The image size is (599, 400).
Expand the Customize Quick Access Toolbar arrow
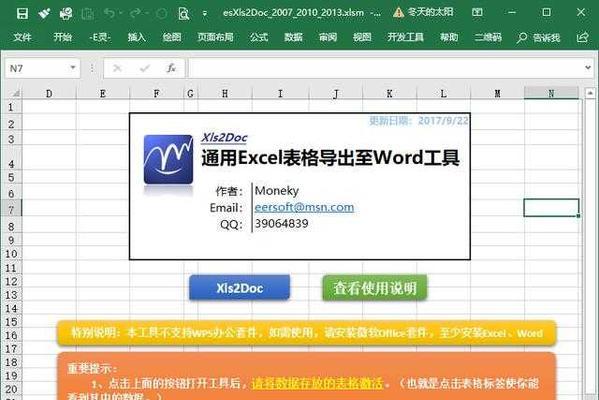[x=205, y=14]
